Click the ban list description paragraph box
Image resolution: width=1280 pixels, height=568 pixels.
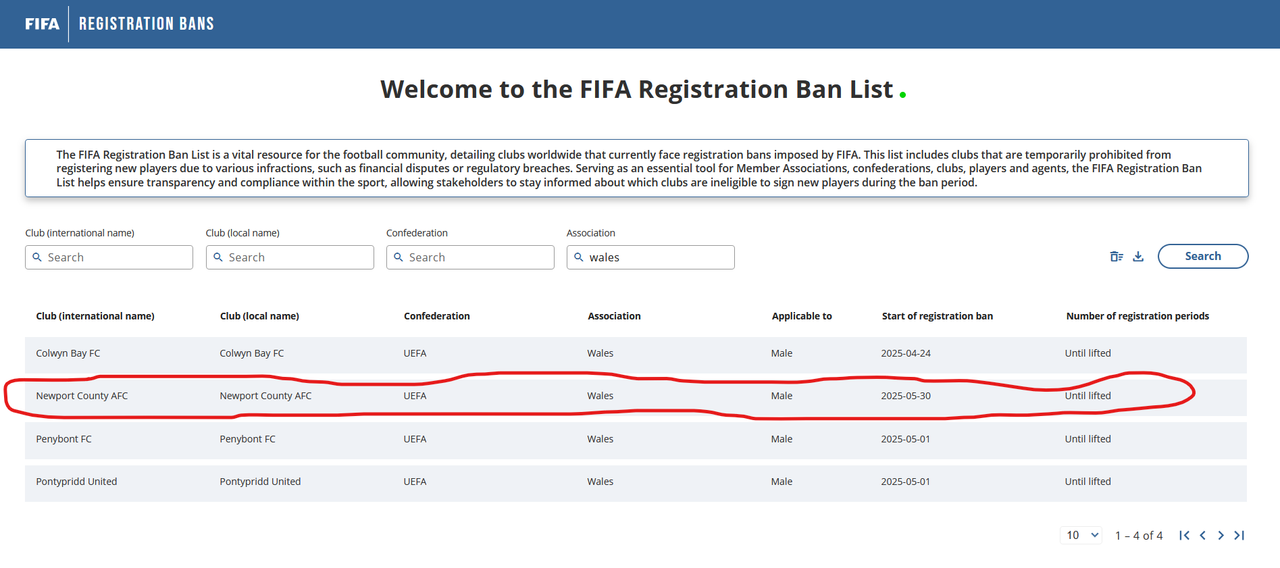coord(637,168)
